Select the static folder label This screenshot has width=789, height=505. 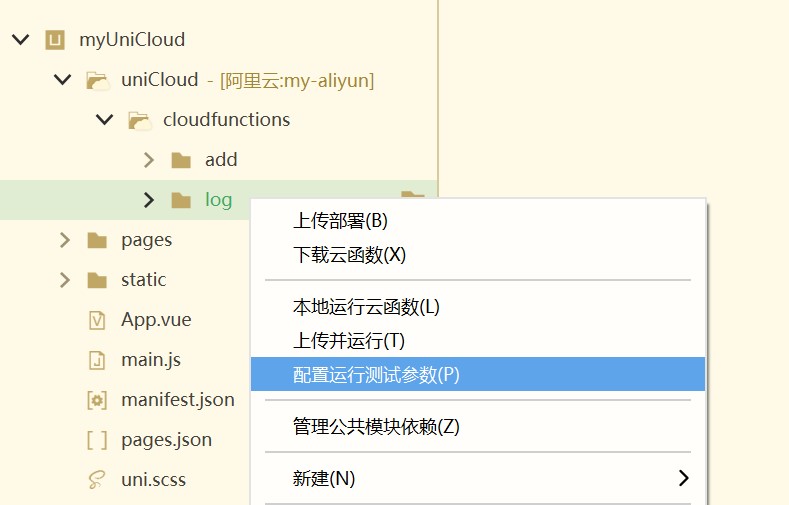pos(143,280)
